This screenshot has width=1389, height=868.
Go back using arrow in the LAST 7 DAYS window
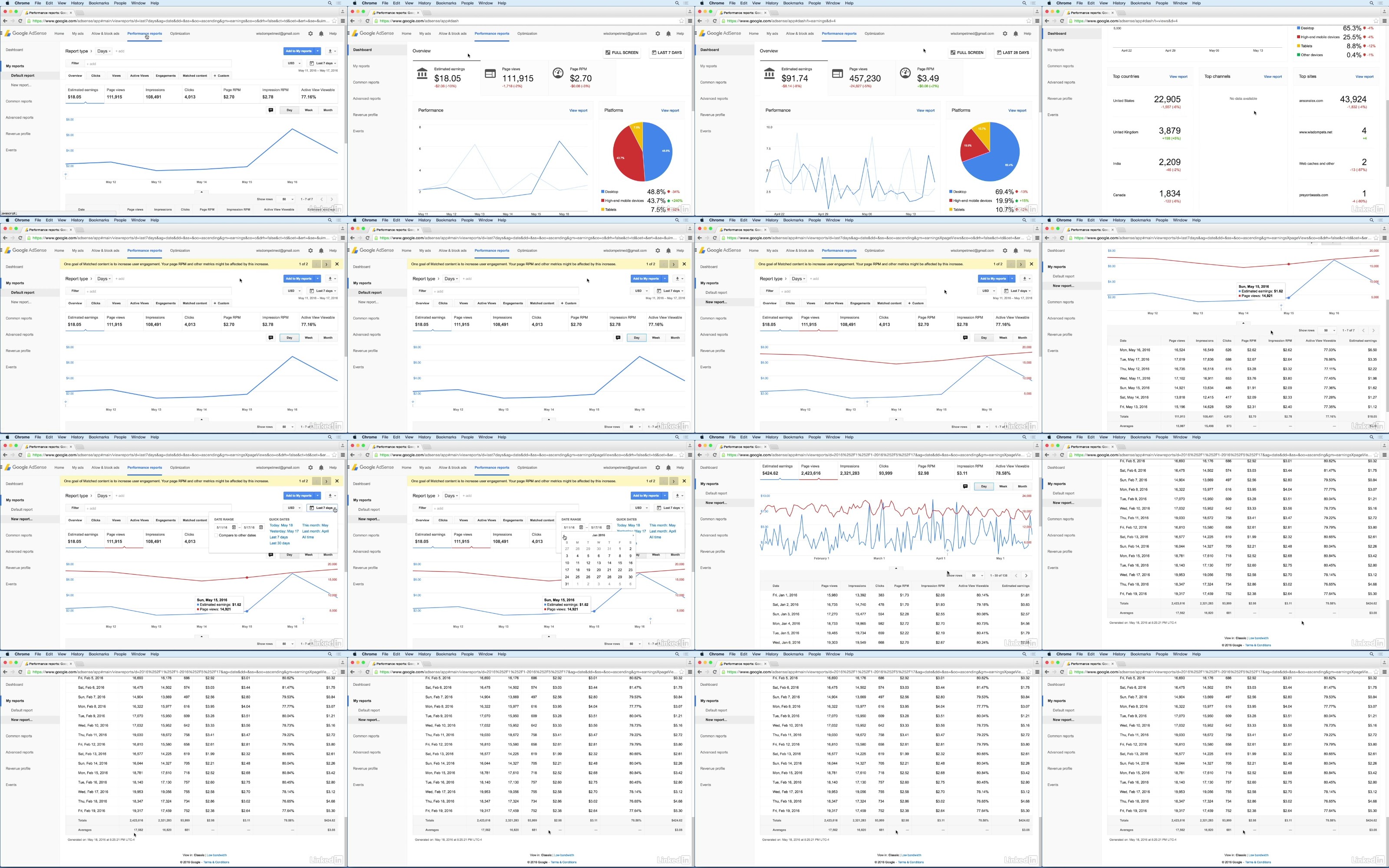[x=352, y=21]
